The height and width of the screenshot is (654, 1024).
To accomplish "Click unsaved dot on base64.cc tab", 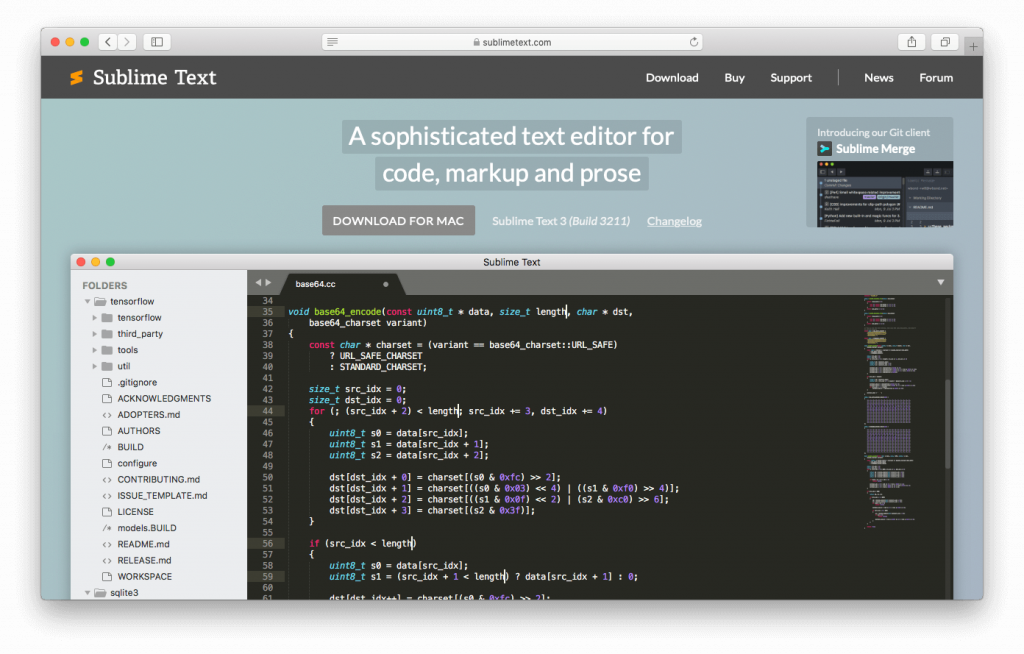I will pos(385,284).
